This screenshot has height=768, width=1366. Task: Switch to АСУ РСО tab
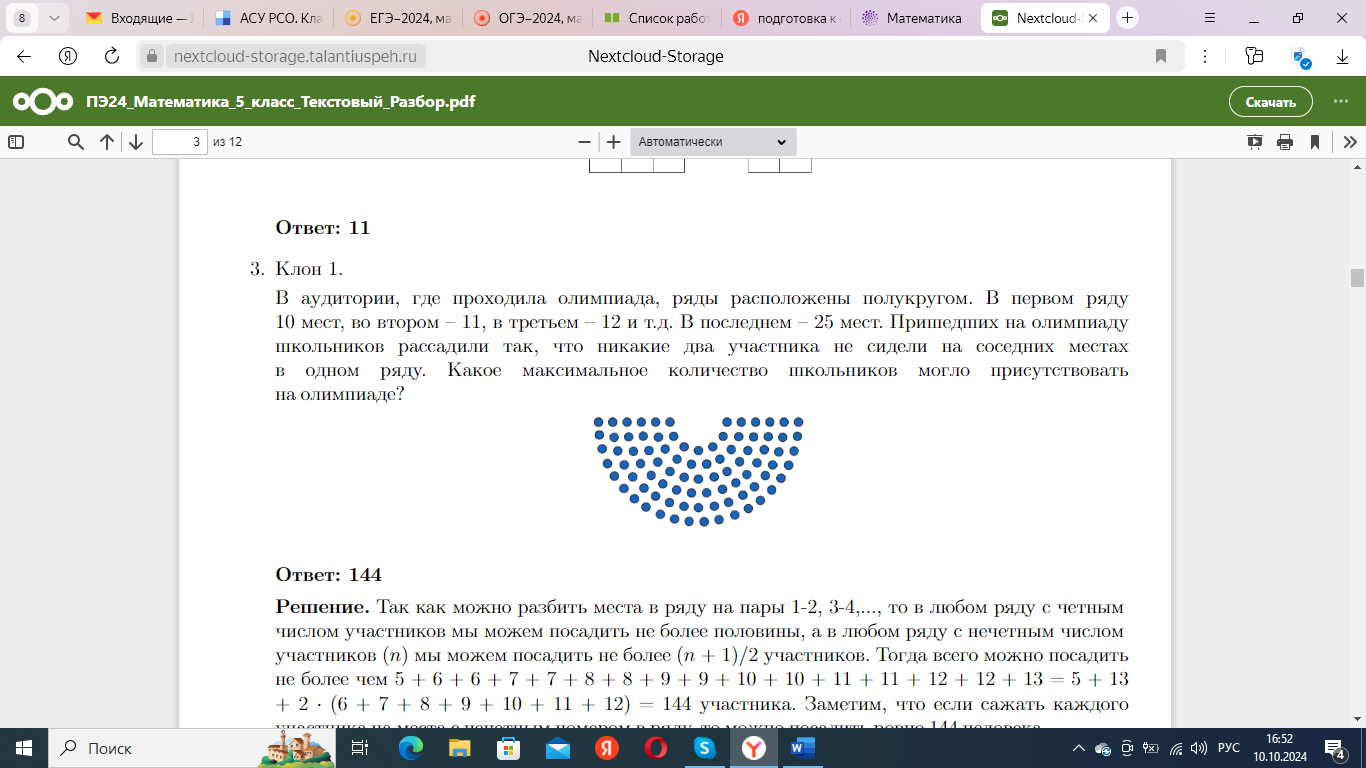click(x=268, y=18)
